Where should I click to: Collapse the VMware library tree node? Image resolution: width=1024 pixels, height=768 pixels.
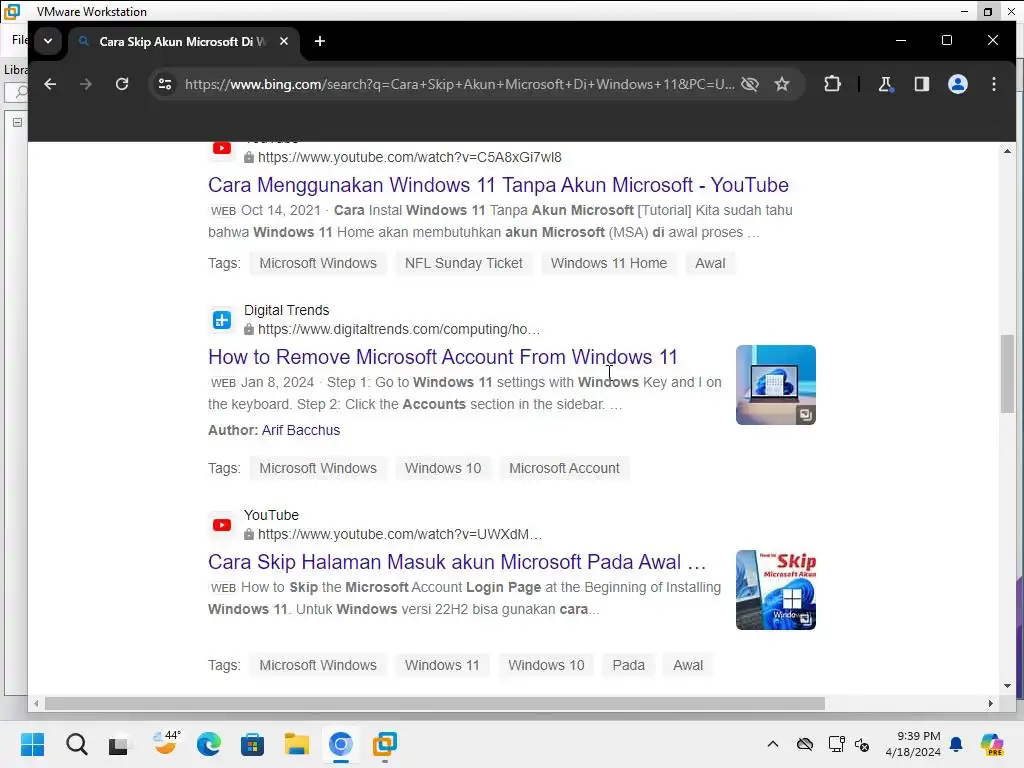point(18,122)
